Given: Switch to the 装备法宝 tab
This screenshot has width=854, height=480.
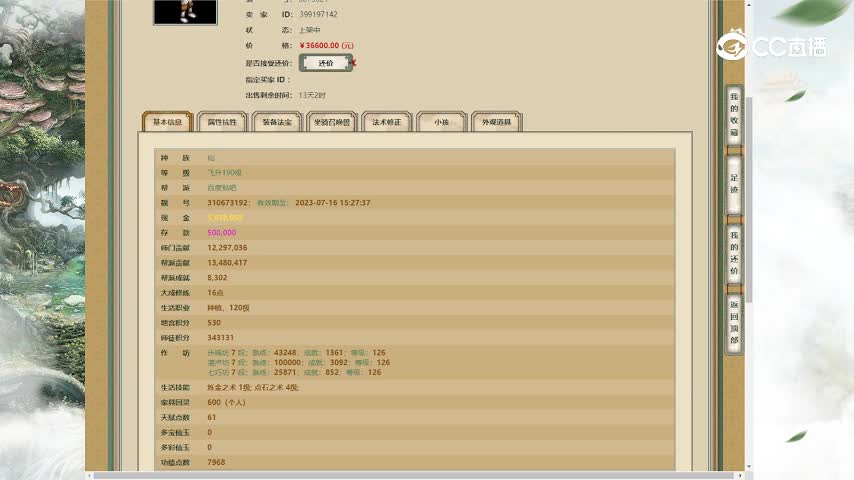Looking at the screenshot, I should click(x=277, y=122).
